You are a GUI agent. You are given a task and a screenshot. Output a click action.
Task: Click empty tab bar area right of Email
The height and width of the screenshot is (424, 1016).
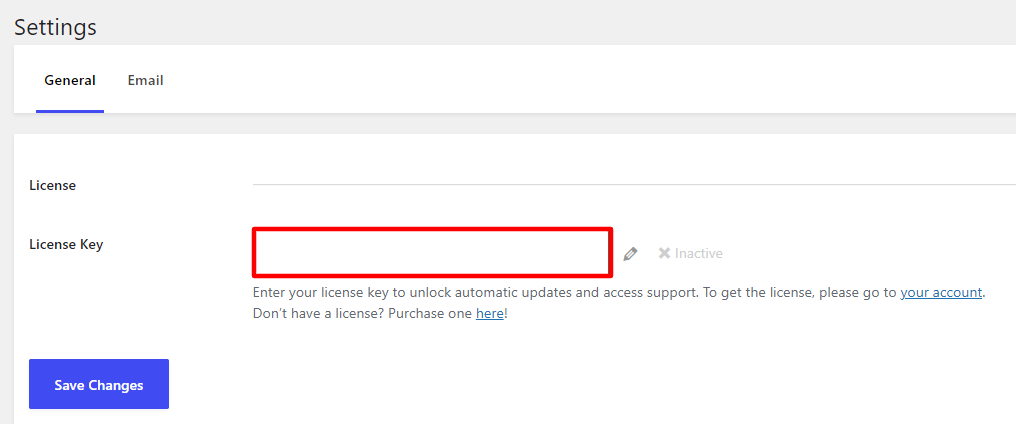click(583, 80)
